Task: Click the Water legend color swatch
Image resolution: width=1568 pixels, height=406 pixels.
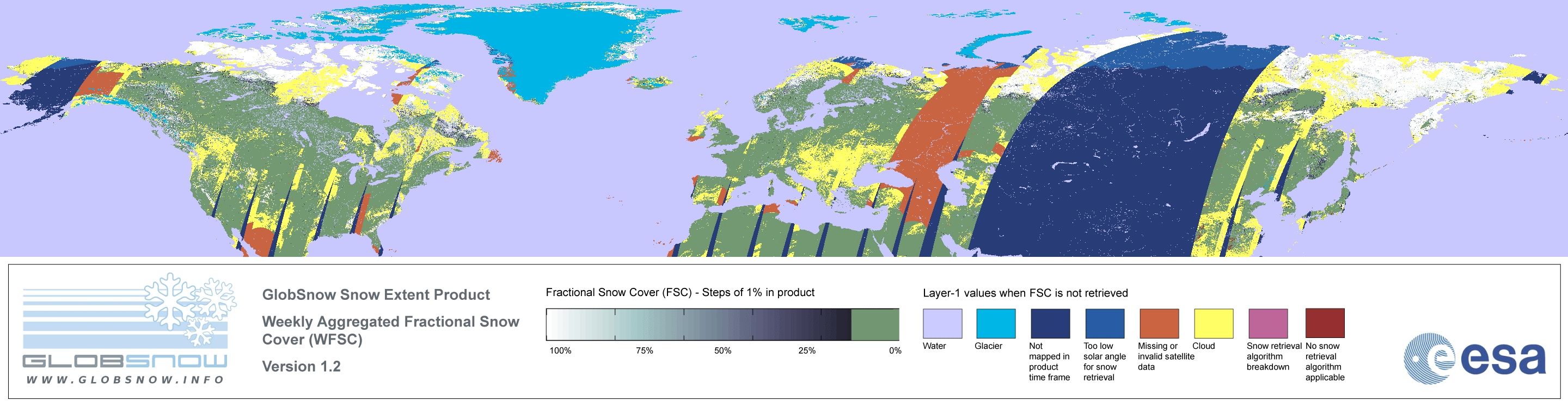Action: point(942,323)
